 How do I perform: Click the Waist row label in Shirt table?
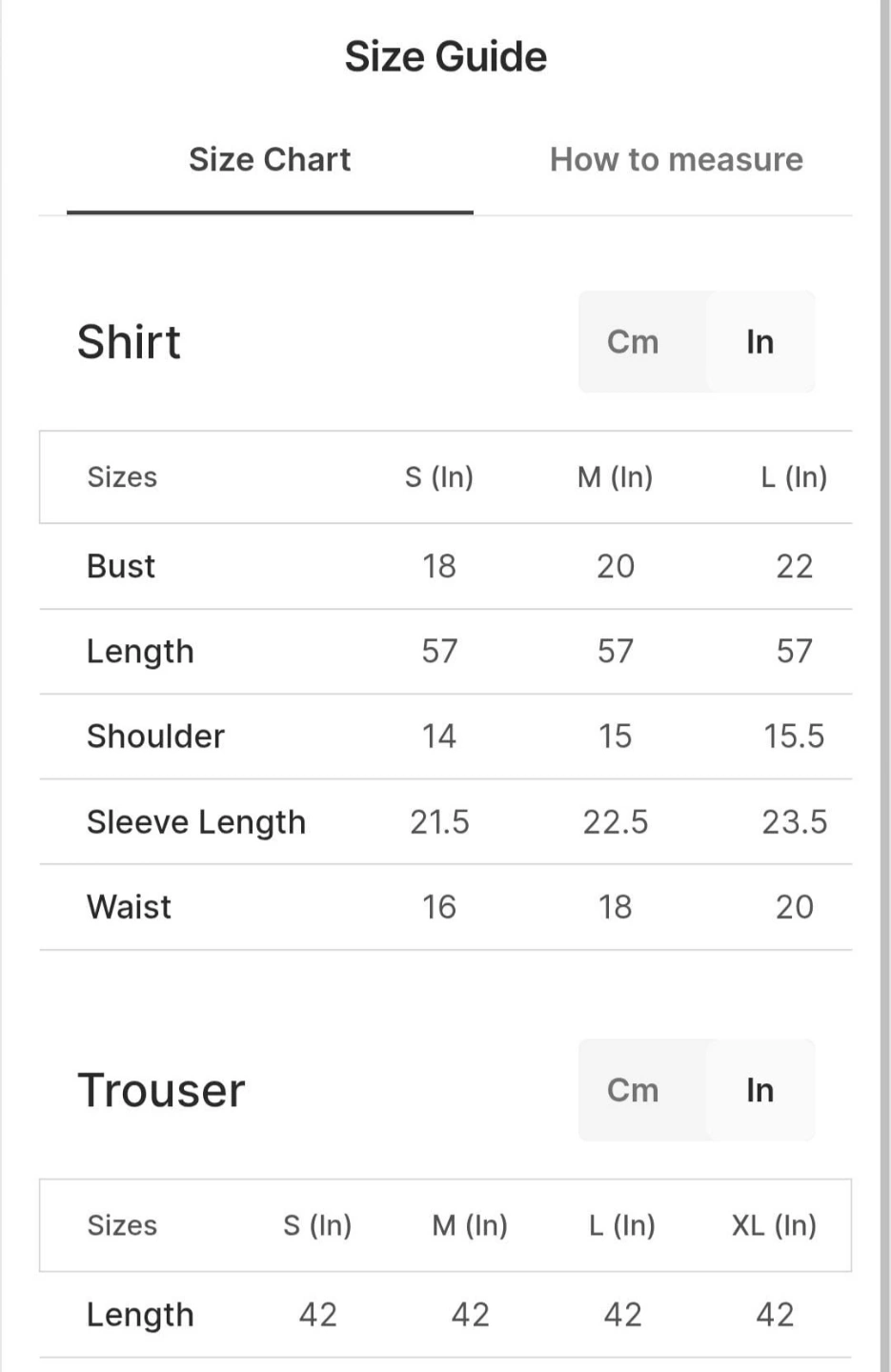point(129,907)
